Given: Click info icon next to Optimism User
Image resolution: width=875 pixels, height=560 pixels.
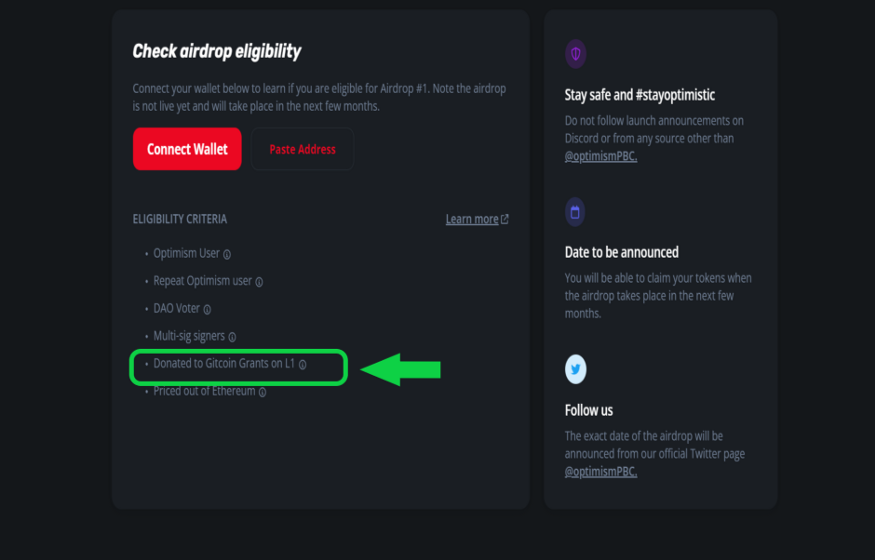Looking at the screenshot, I should coord(227,254).
